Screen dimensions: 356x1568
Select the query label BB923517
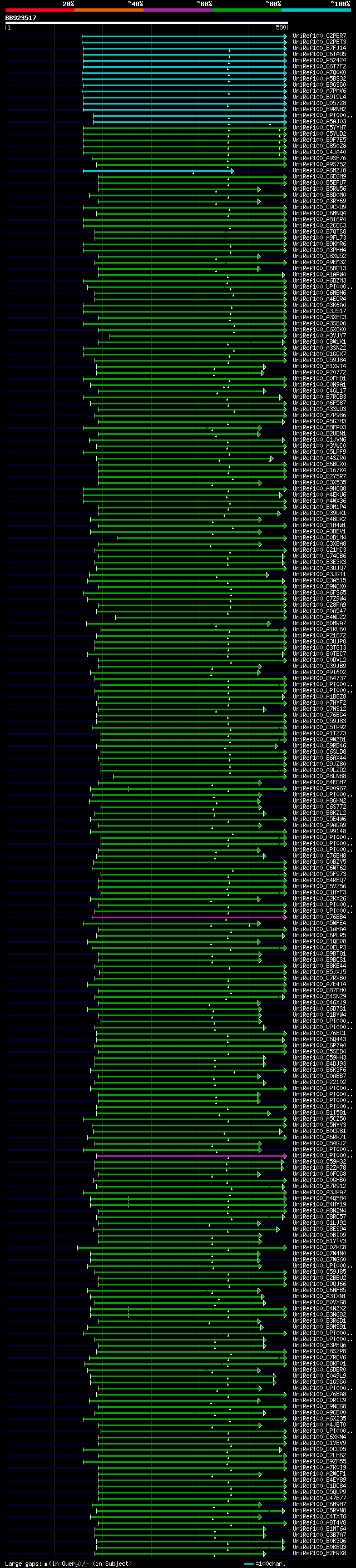[x=21, y=18]
